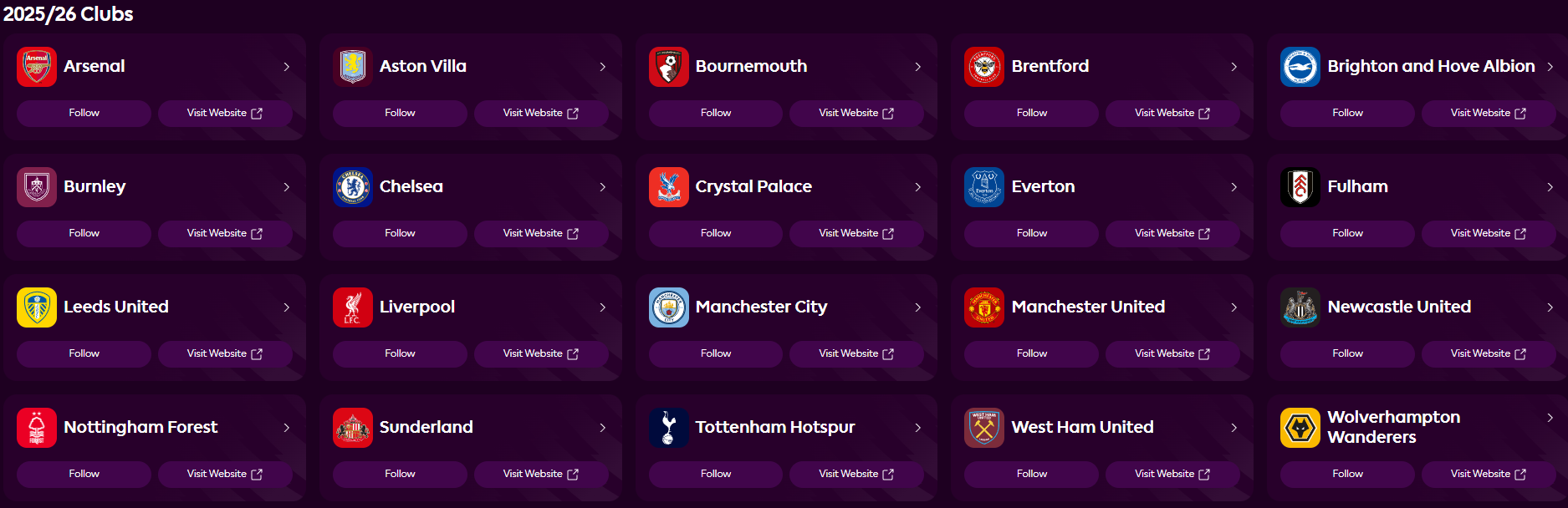Screen dimensions: 1568x508
Task: Click the Crystal Palace crest
Action: (x=668, y=186)
